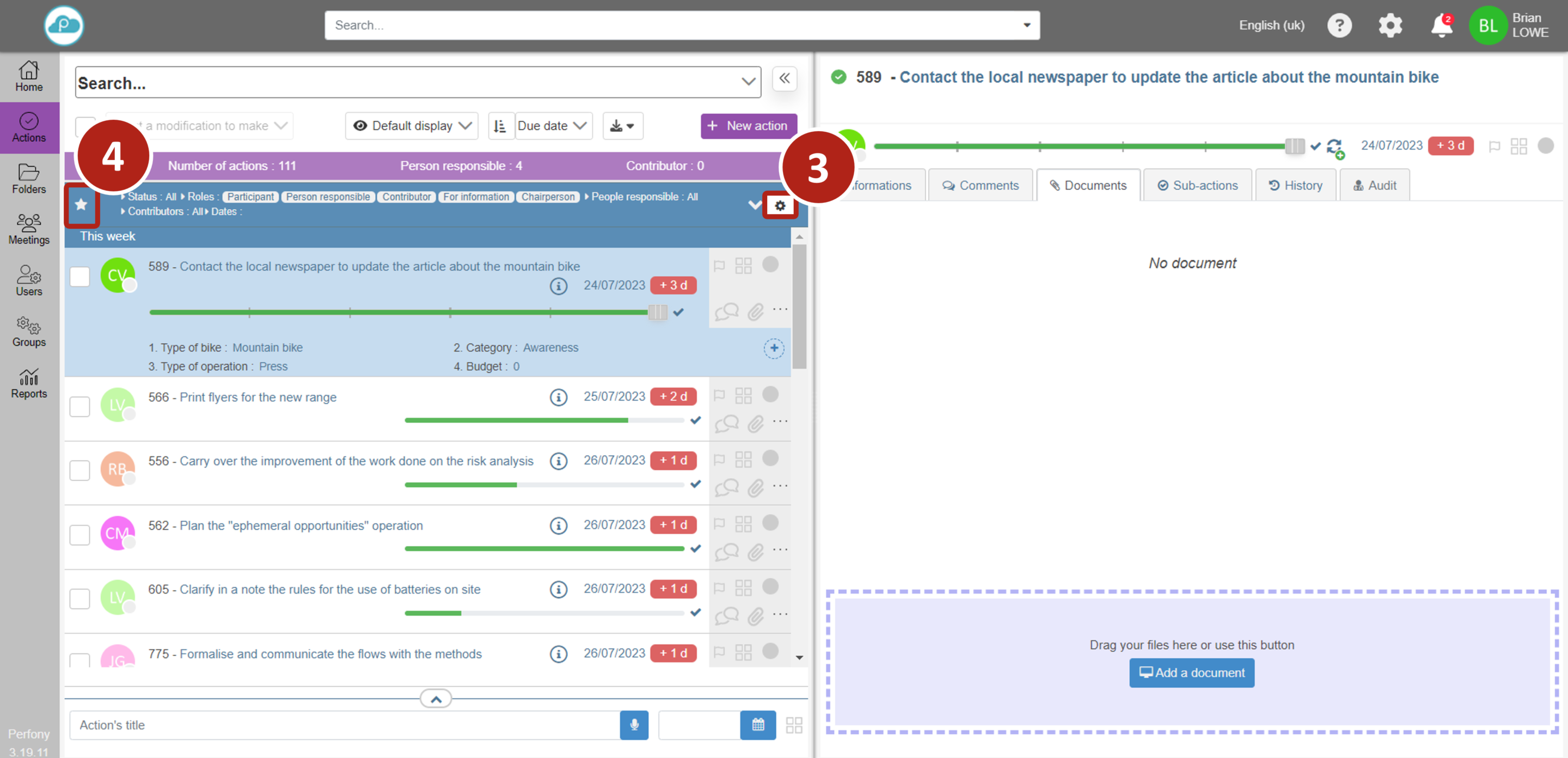Open the History tab

[x=1295, y=185]
